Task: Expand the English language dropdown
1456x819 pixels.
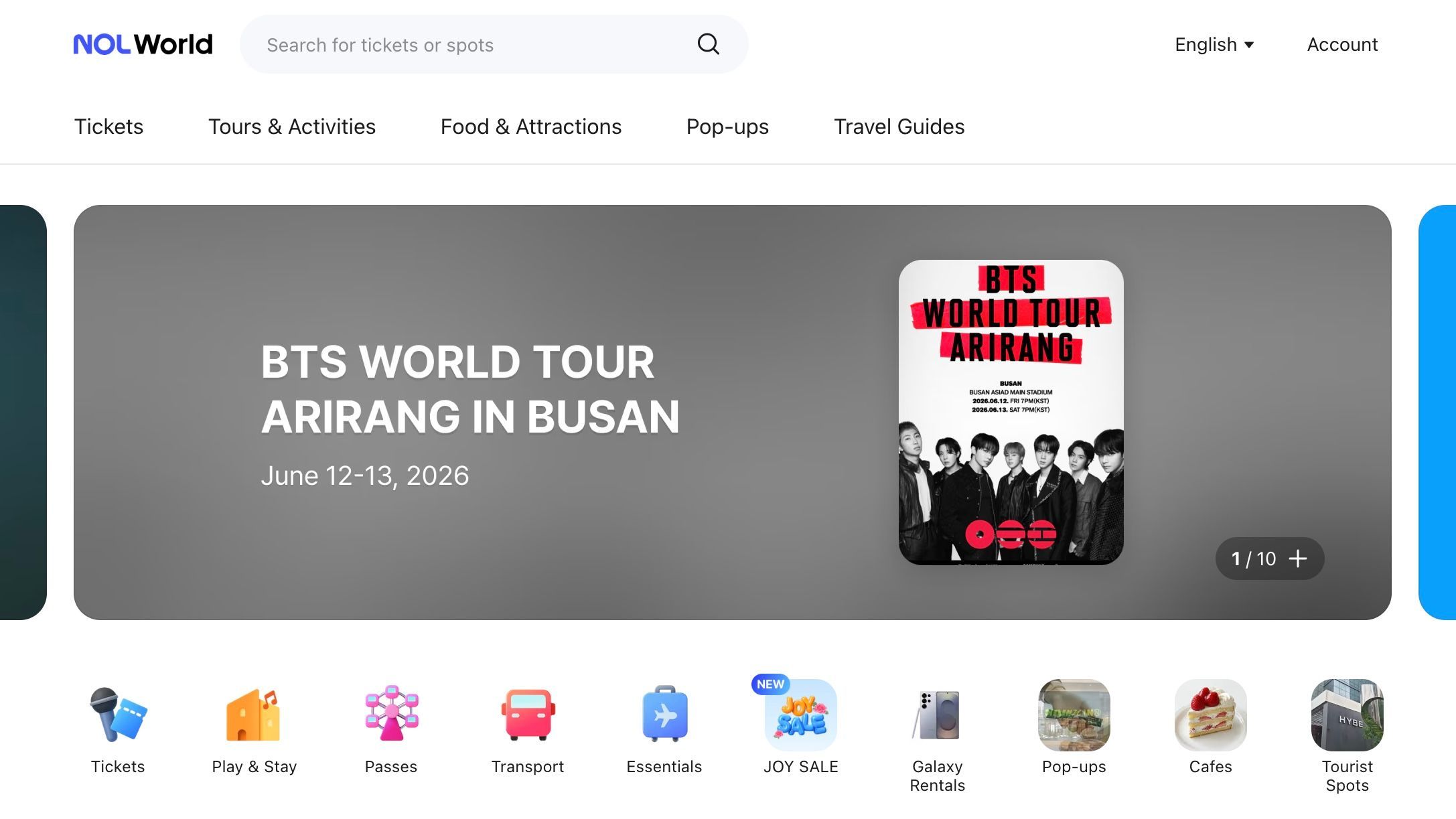Action: 1214,44
